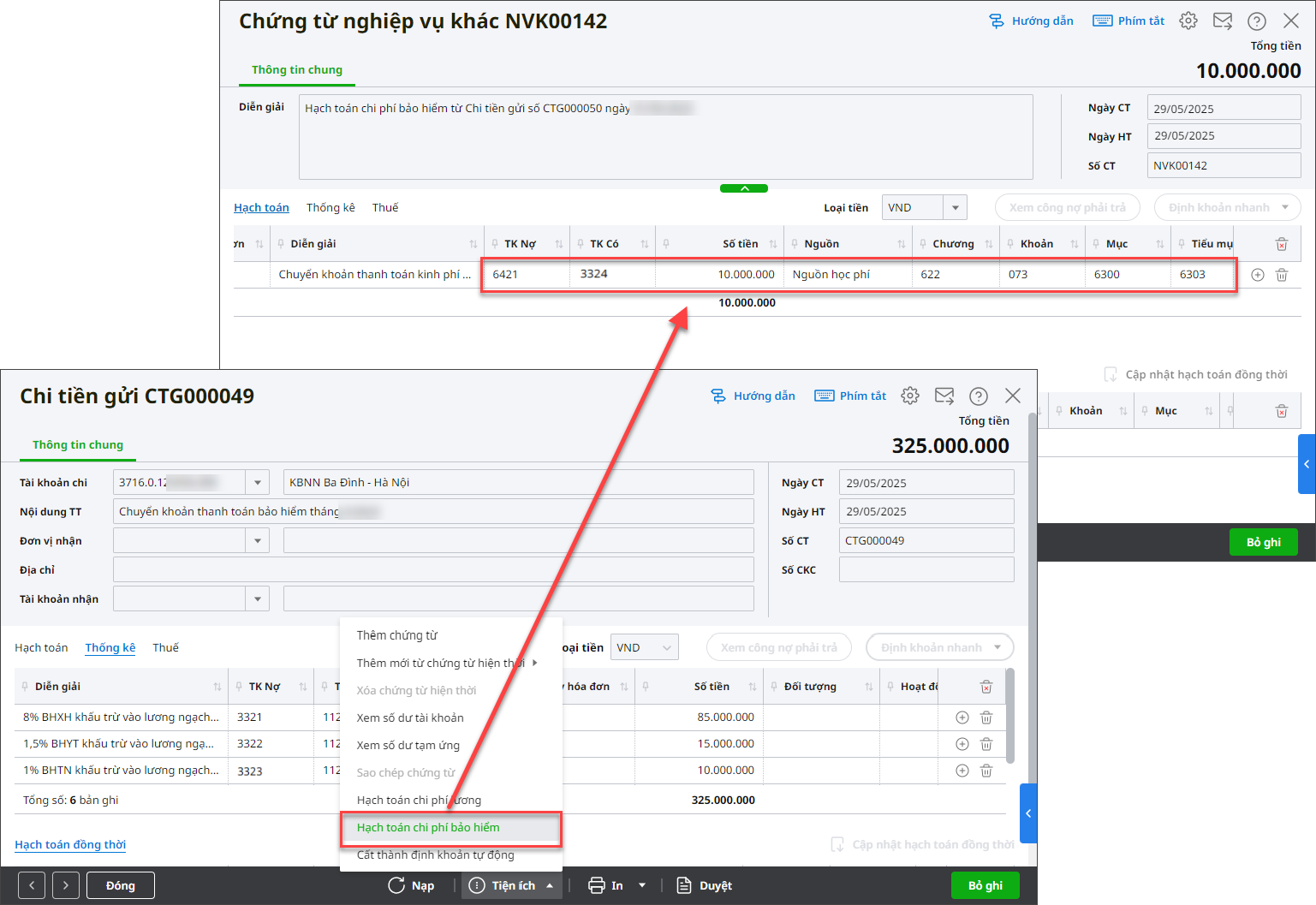The image size is (1316, 905).
Task: Collapse the general info section green chevron
Action: (744, 188)
